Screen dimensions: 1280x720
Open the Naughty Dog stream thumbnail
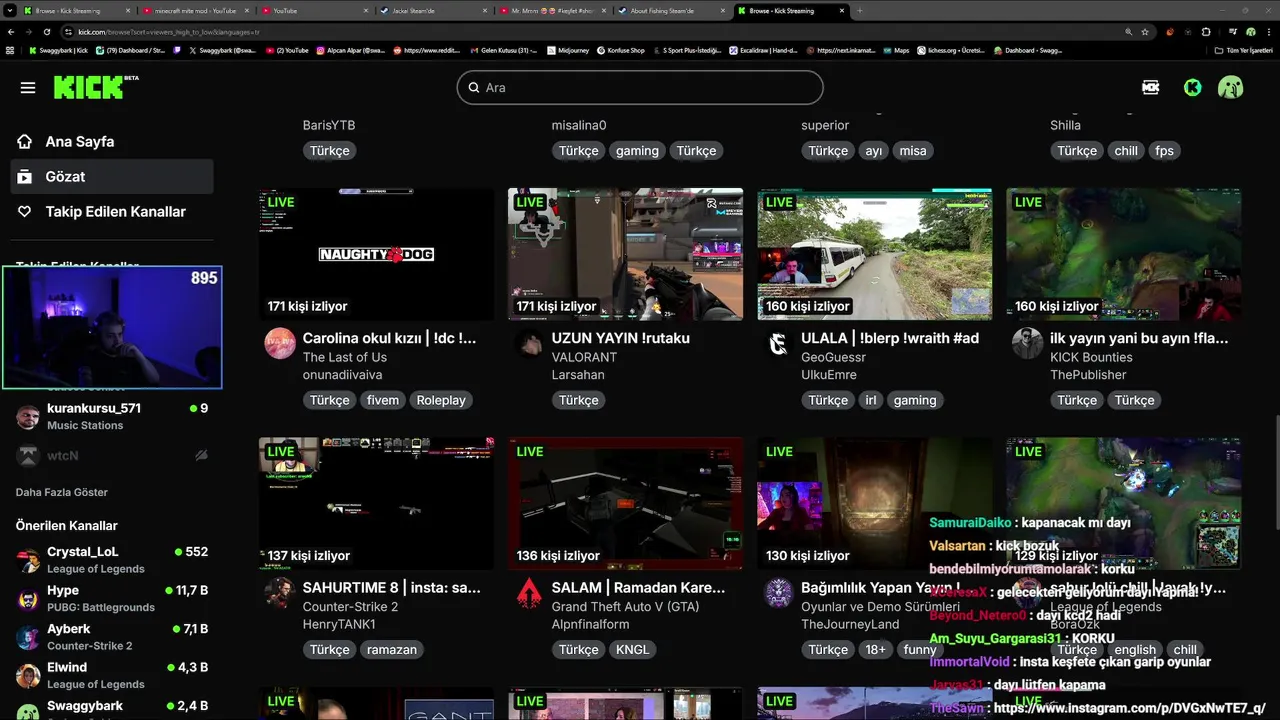point(376,254)
